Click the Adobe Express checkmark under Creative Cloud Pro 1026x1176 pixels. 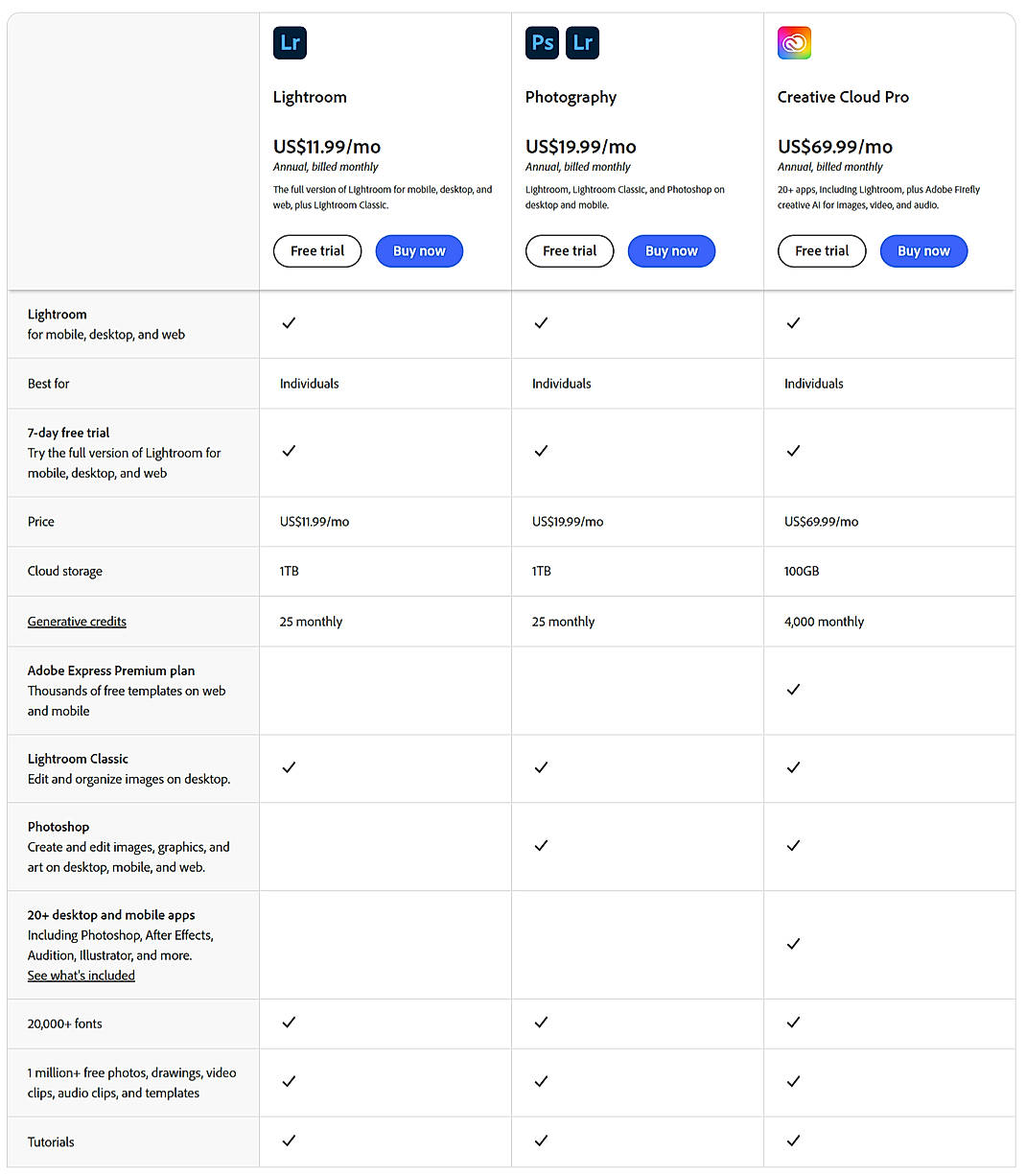coord(793,690)
